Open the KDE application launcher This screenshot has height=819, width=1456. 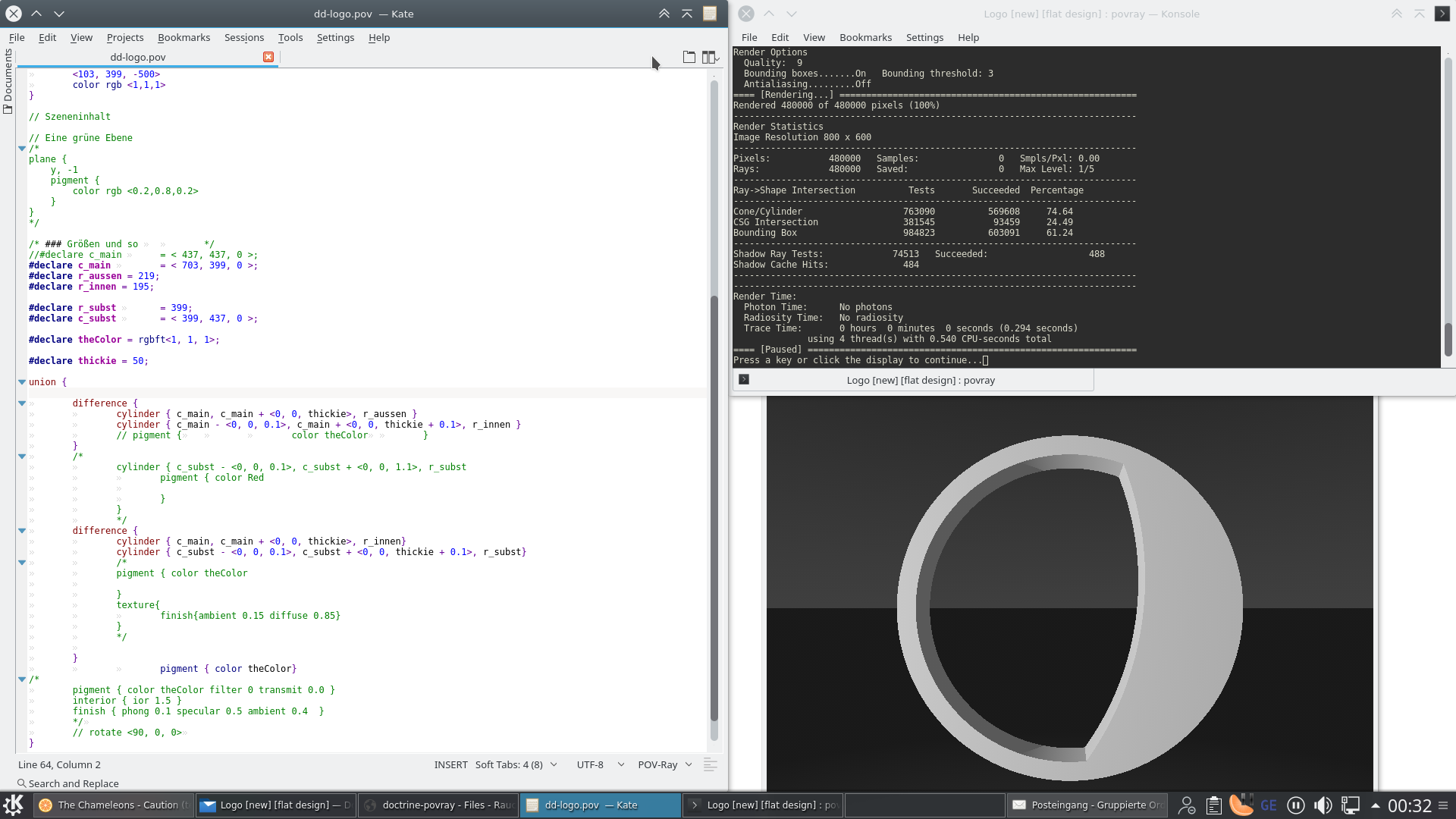(14, 805)
